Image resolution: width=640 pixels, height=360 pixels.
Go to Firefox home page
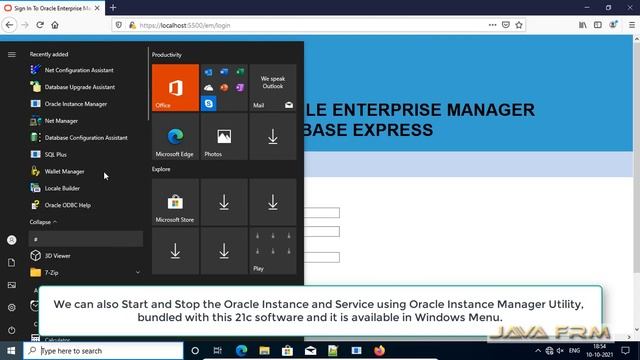[55, 25]
